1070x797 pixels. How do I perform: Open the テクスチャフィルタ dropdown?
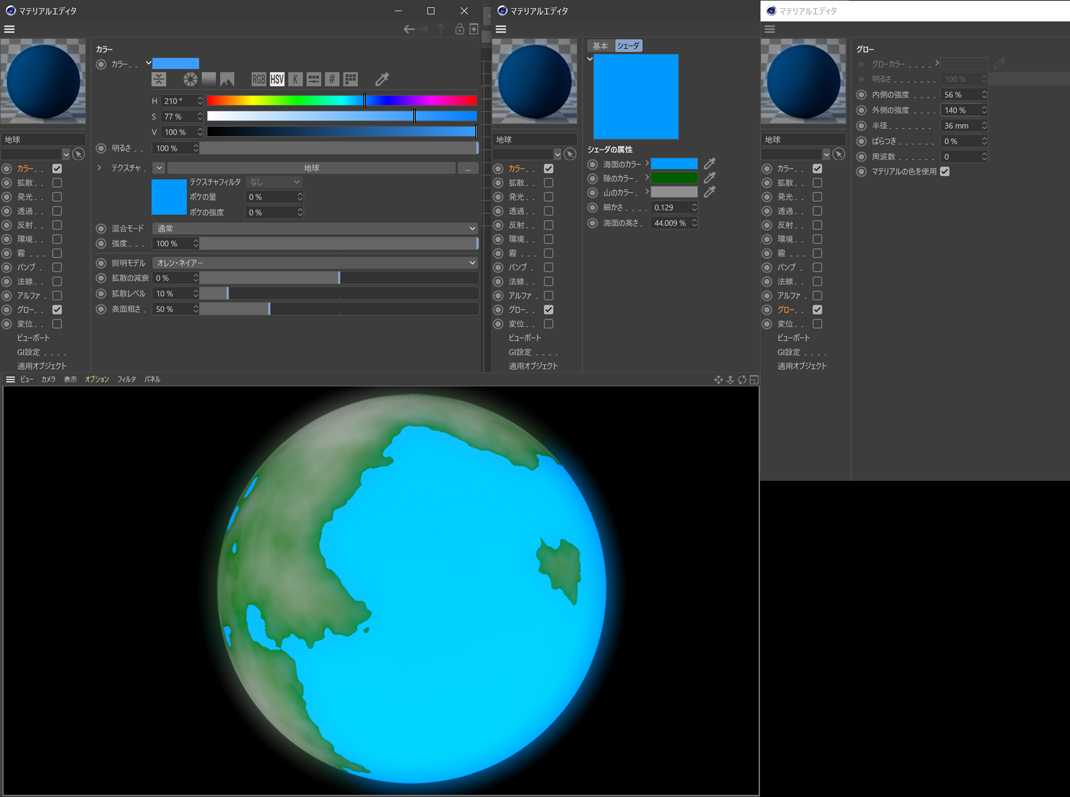coord(273,182)
